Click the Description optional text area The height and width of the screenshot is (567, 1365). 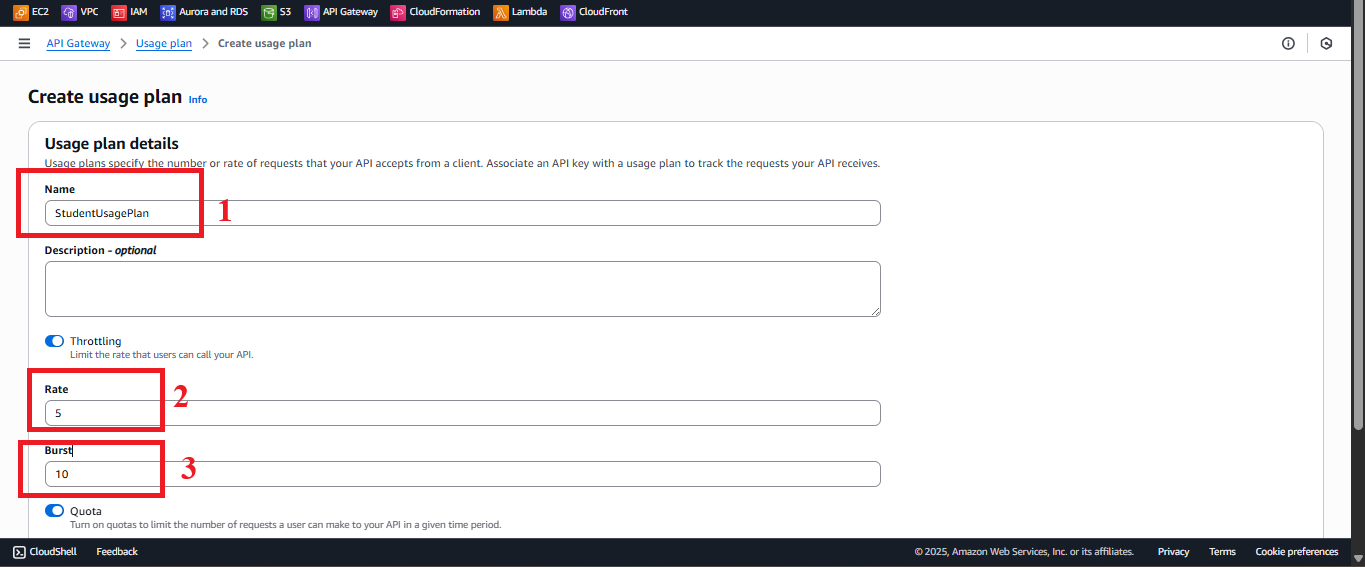pos(463,290)
